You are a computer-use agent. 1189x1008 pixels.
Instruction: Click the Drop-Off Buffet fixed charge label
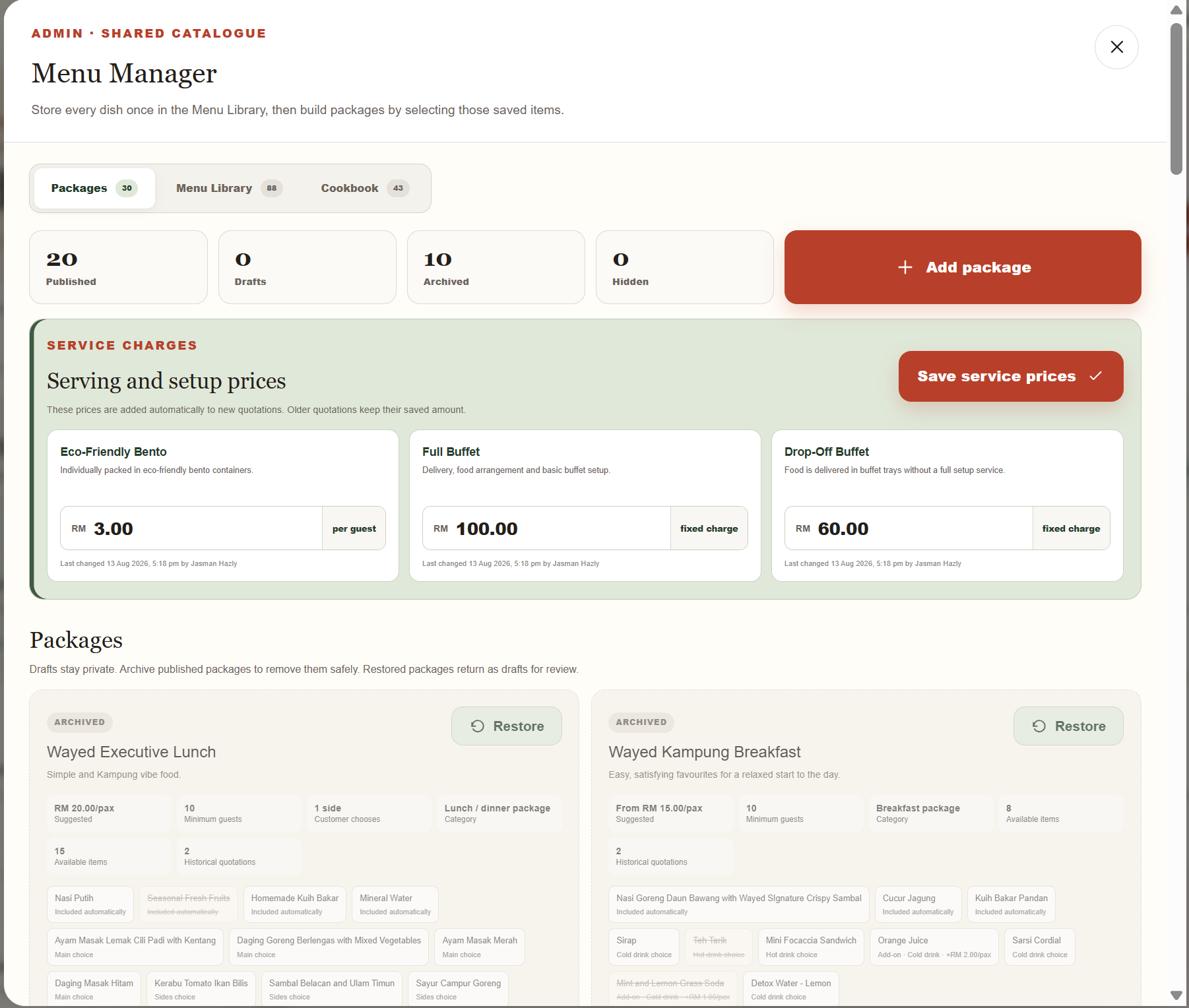tap(1072, 528)
